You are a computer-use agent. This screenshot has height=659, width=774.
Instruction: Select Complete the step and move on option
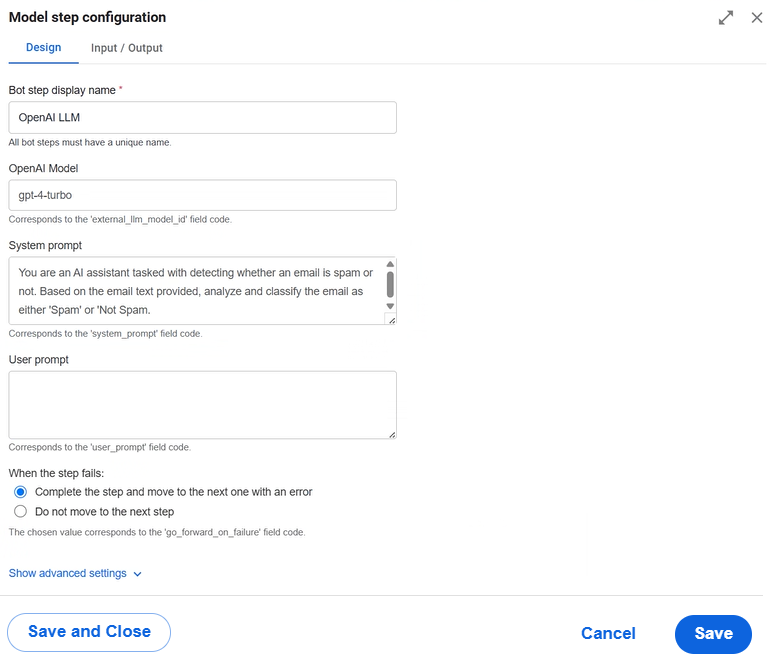point(20,492)
